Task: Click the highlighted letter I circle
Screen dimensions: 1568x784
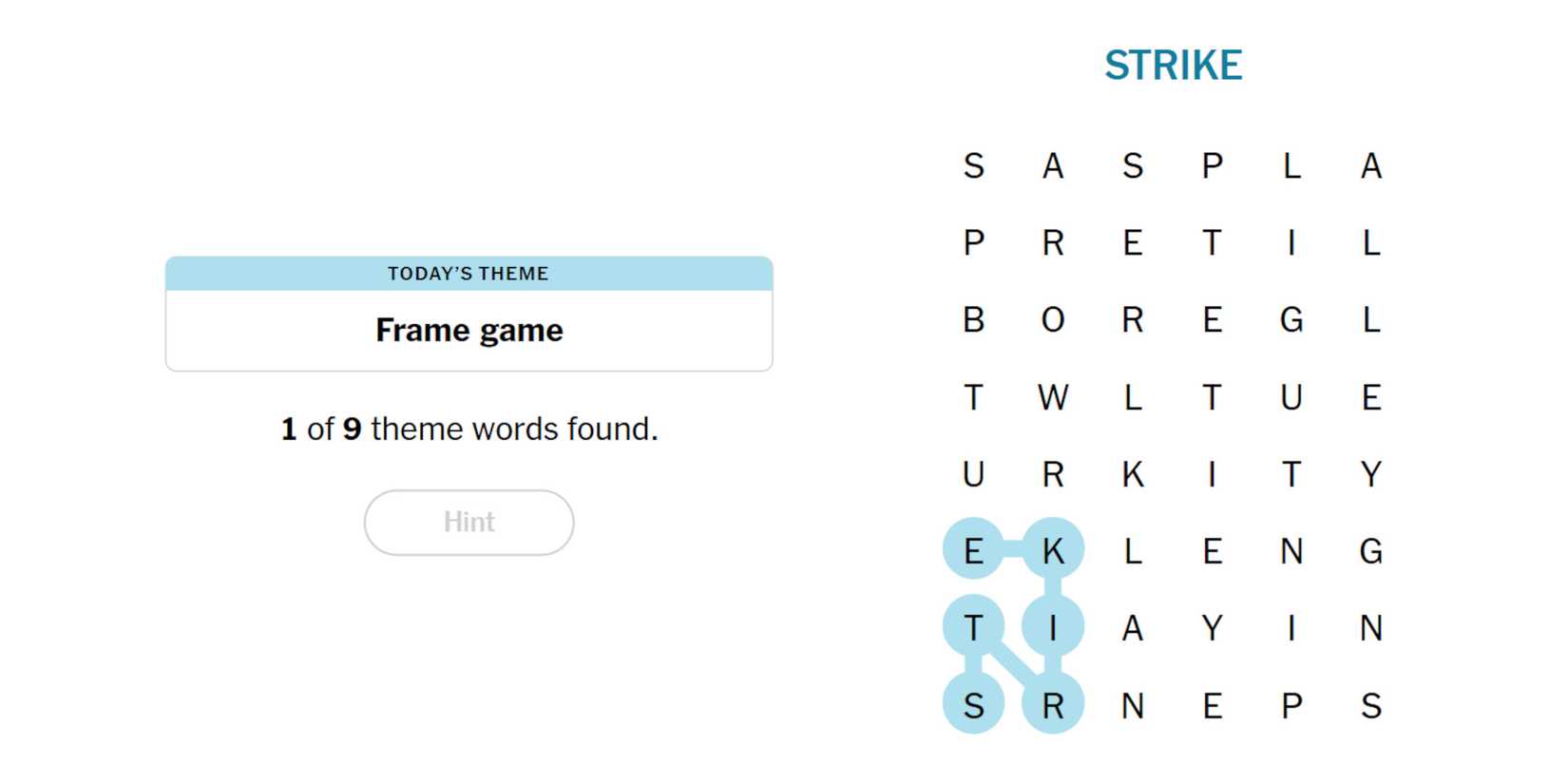Action: point(1053,627)
